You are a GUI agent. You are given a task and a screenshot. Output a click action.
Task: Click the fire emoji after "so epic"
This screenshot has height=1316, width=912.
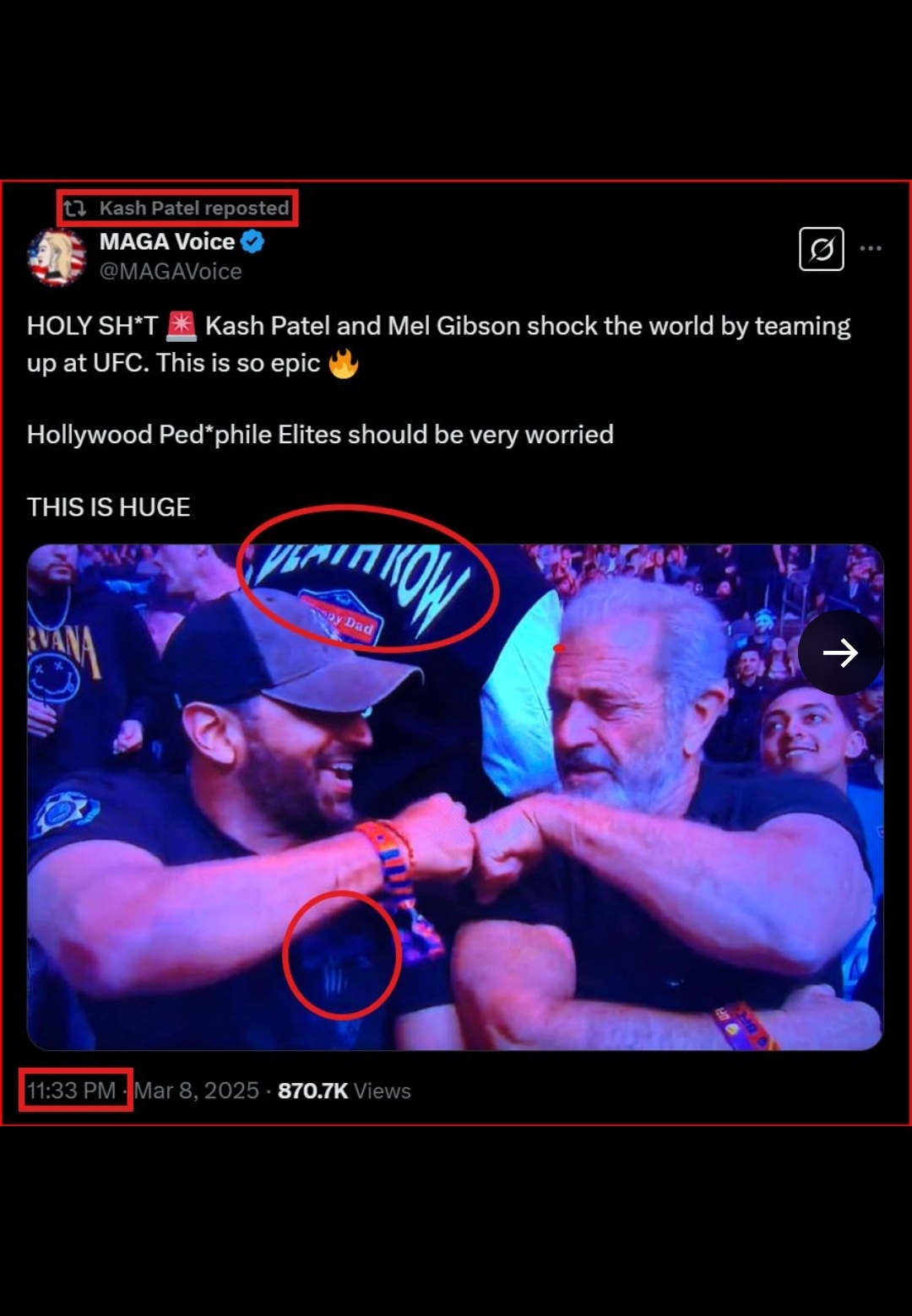click(x=344, y=363)
